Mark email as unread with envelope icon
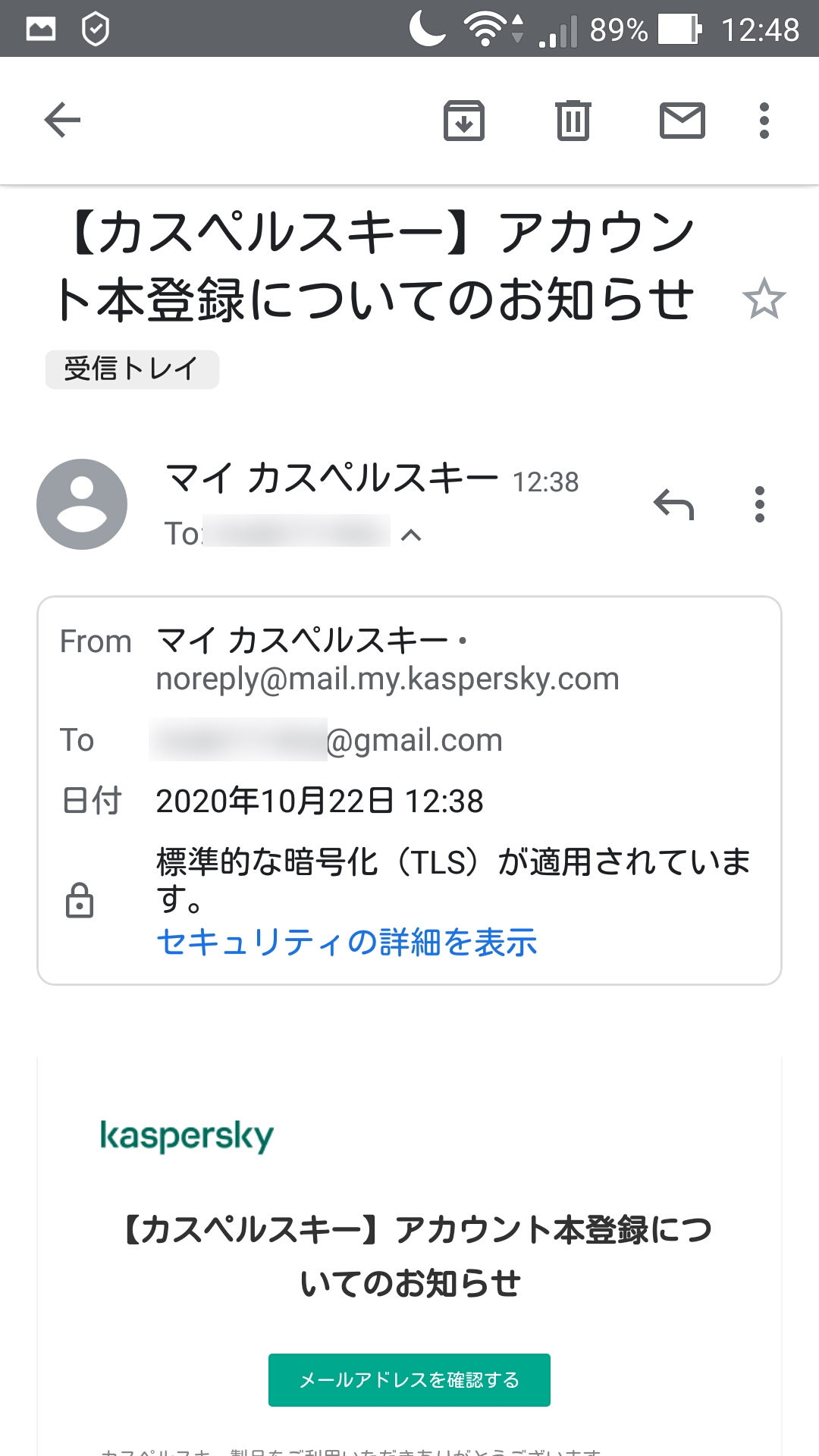The height and width of the screenshot is (1456, 819). pyautogui.click(x=682, y=120)
